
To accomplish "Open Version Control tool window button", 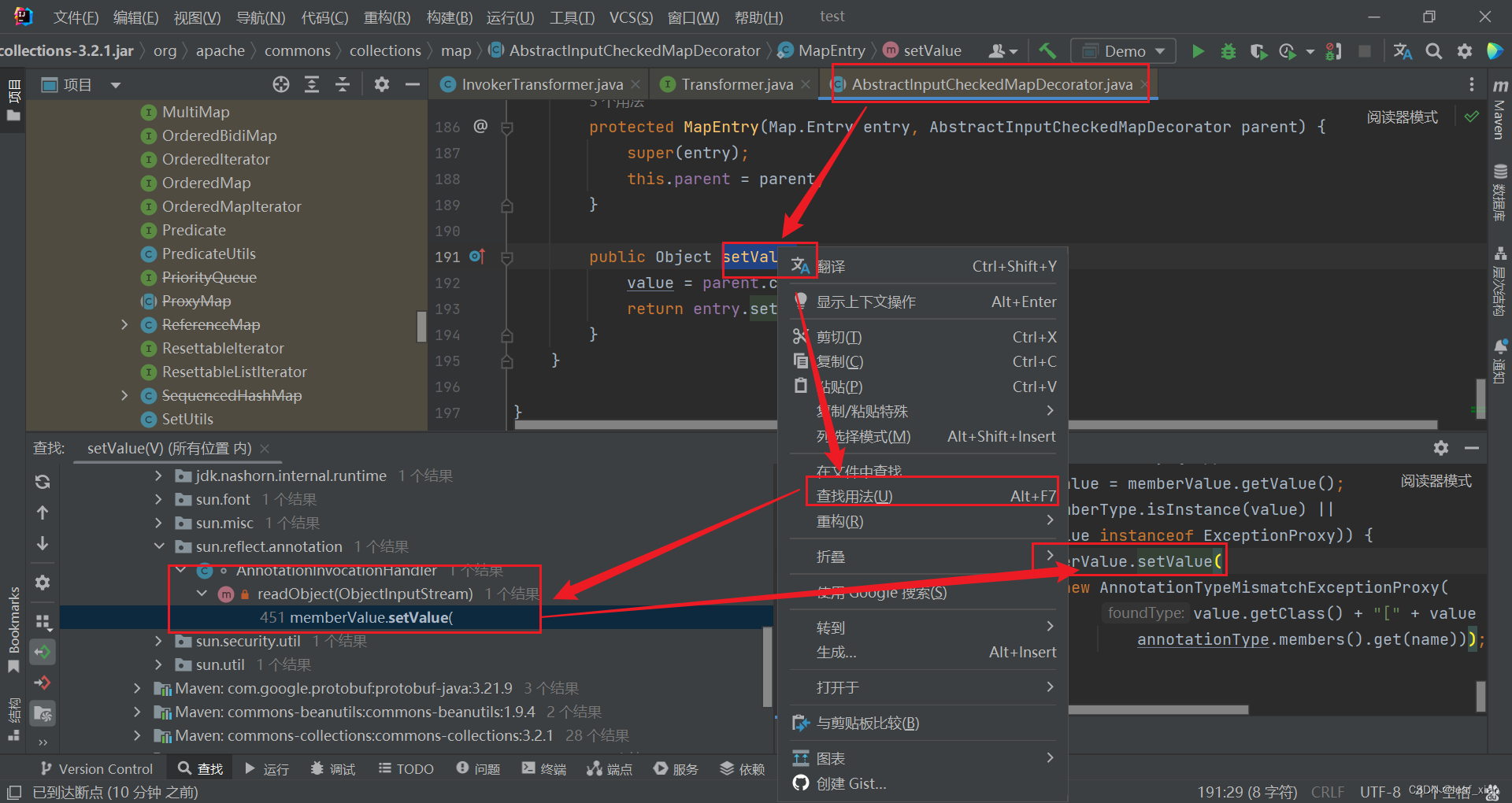I will pyautogui.click(x=97, y=768).
